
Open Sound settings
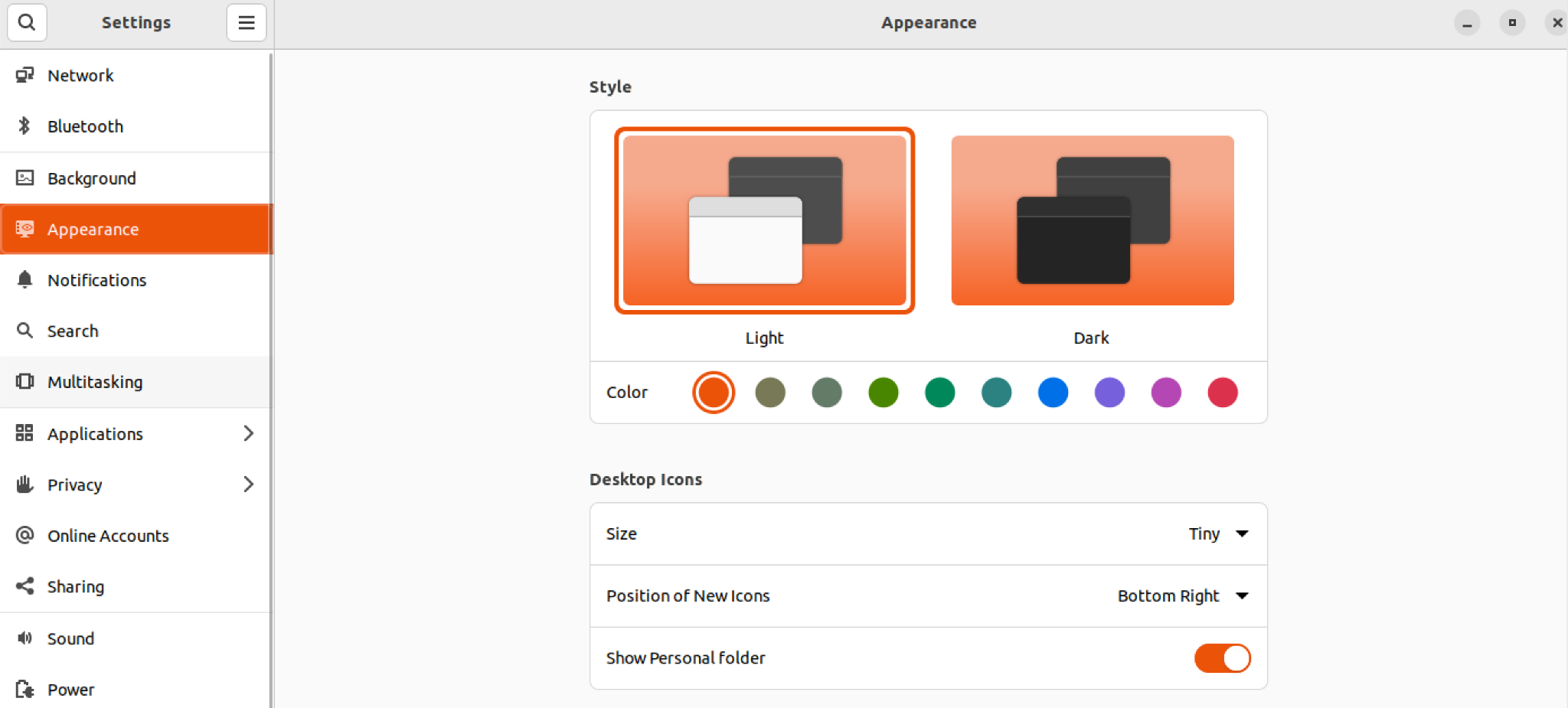pos(136,638)
